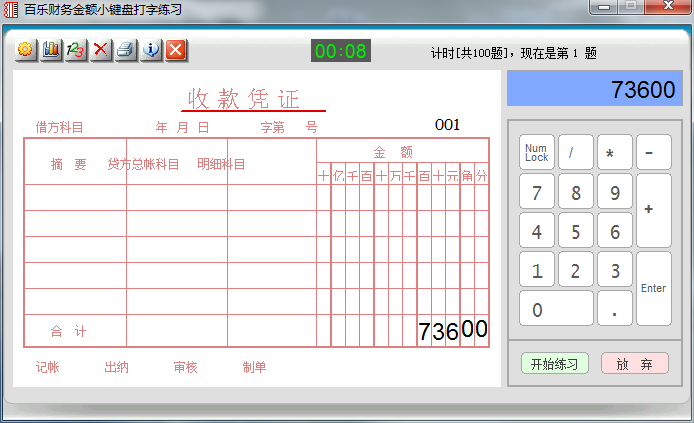Click the Enter key on keypad

click(654, 288)
